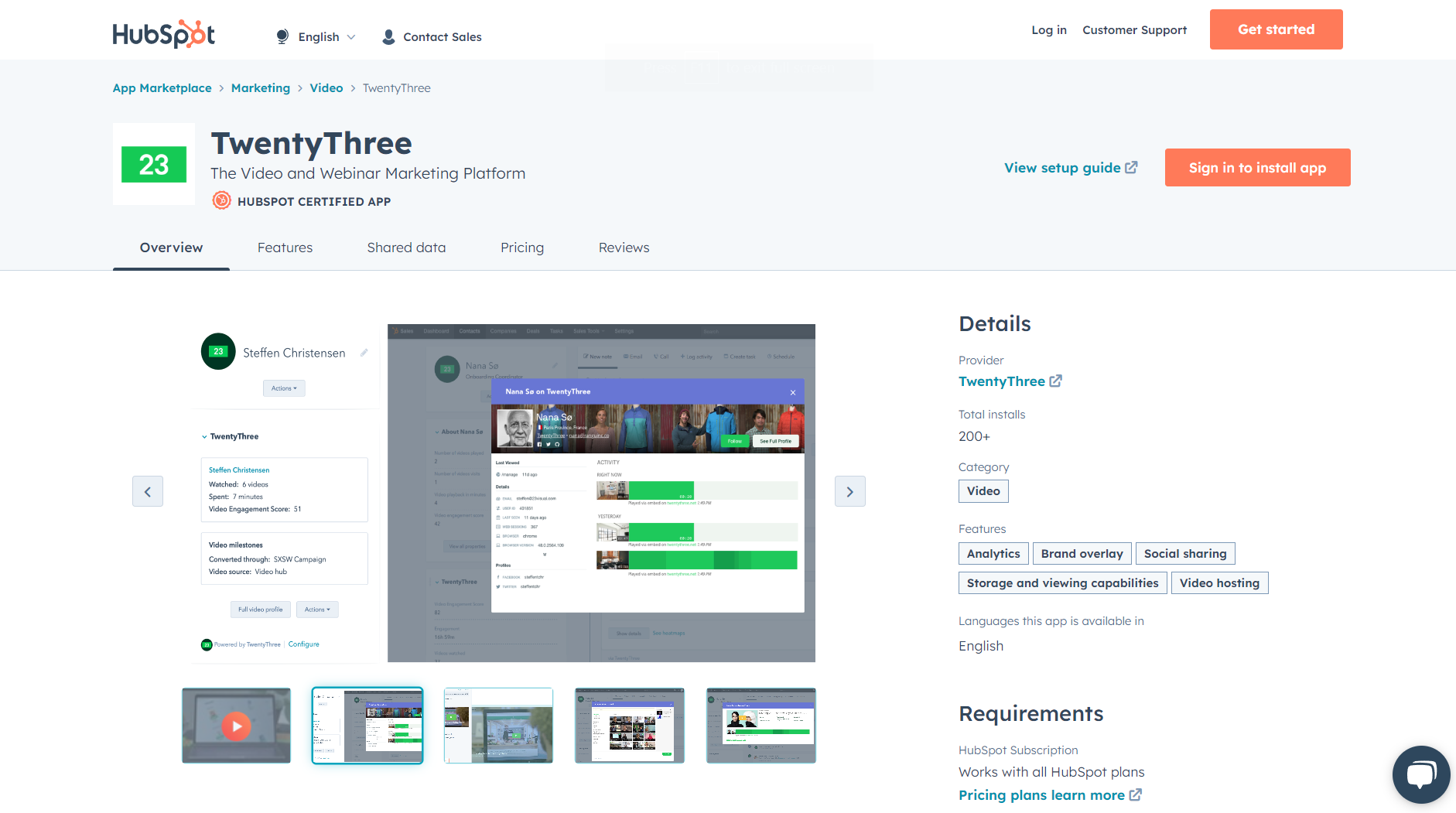Click external icon next to TwentyThree provider
Viewport: 1456px width, 813px height.
[x=1055, y=381]
